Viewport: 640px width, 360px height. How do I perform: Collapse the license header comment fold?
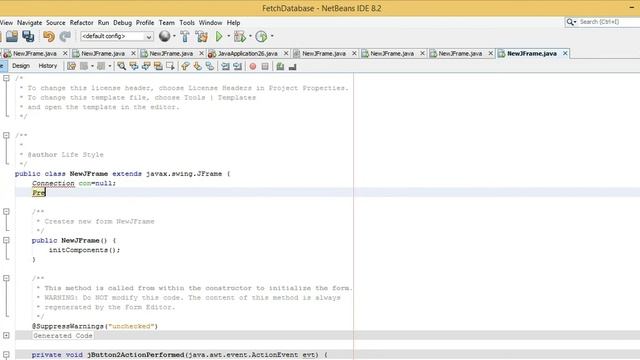6,78
